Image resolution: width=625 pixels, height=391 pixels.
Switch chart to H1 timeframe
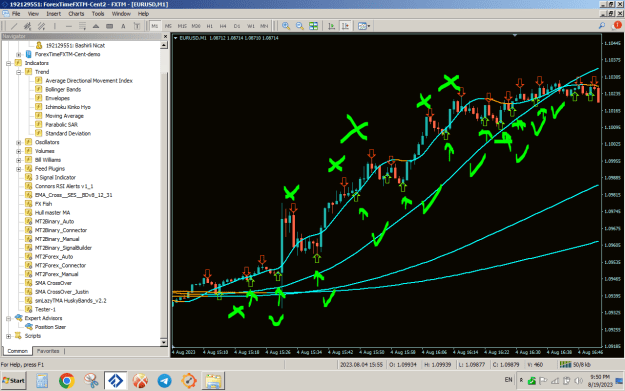[x=210, y=26]
